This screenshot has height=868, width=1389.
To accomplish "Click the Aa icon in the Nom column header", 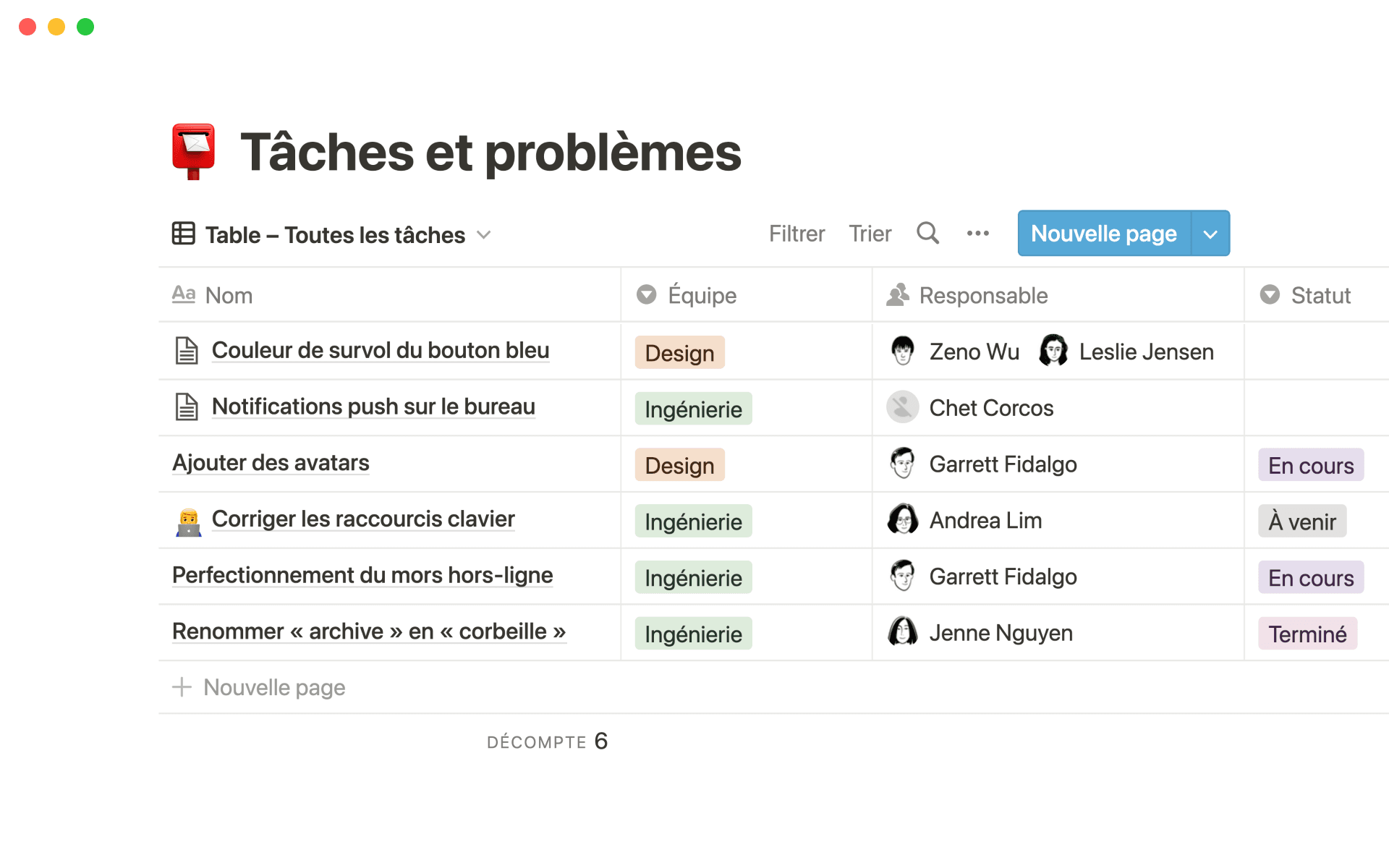I will pos(184,294).
